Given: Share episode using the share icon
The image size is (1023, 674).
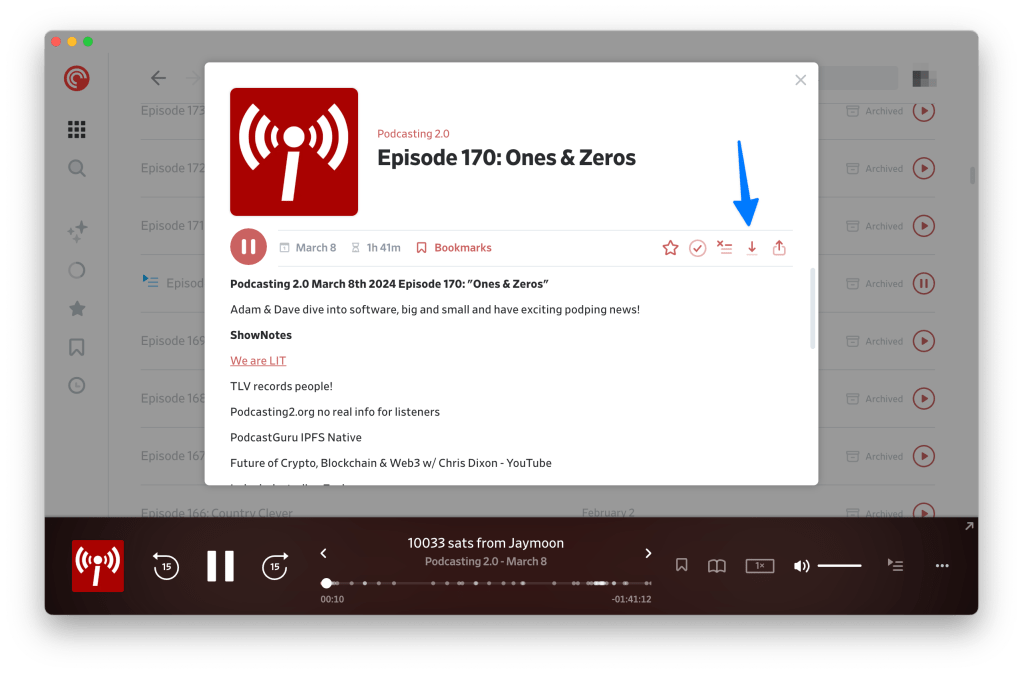Looking at the screenshot, I should [x=779, y=248].
